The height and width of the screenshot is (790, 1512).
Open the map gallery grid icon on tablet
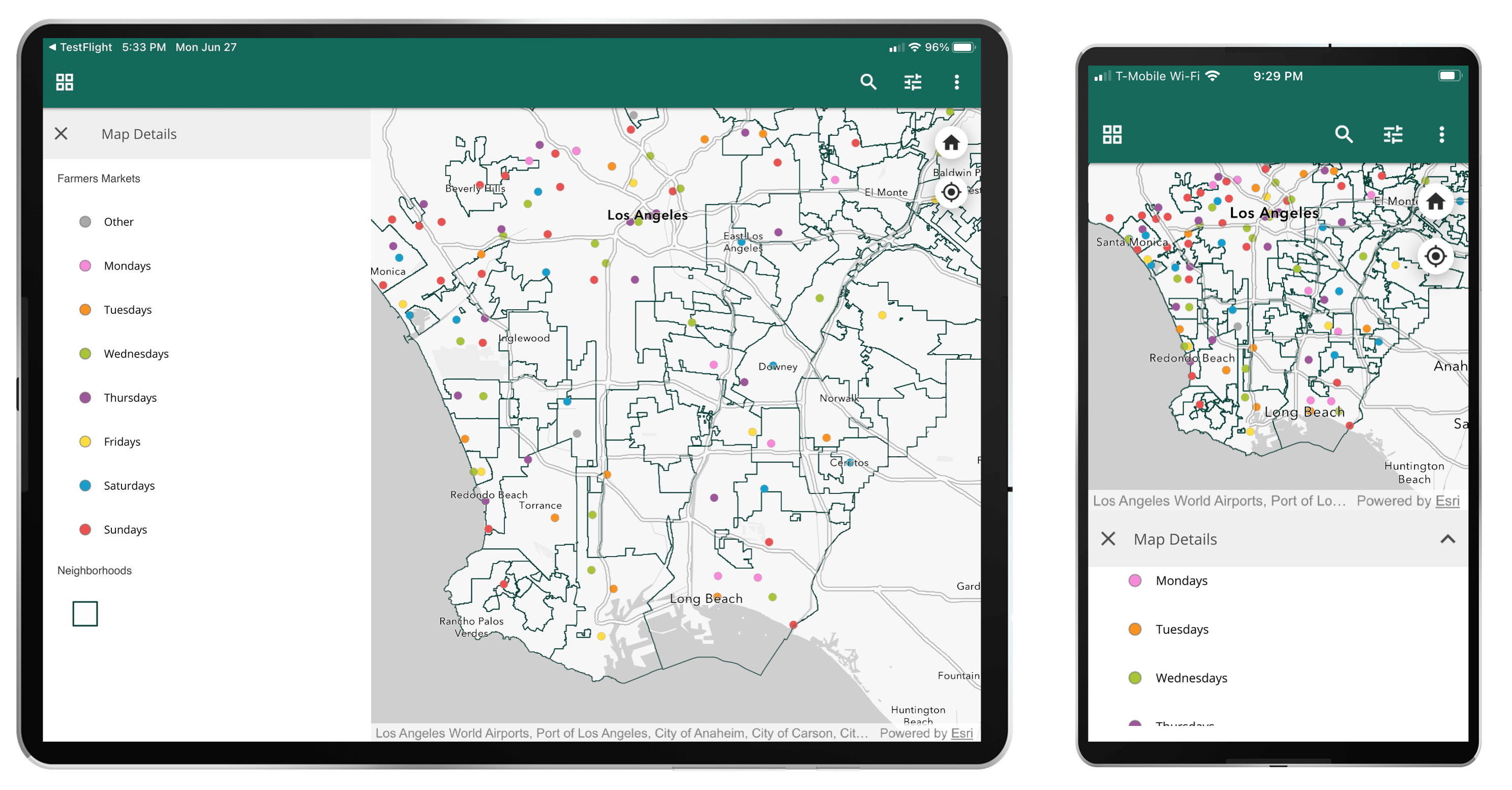(x=65, y=82)
